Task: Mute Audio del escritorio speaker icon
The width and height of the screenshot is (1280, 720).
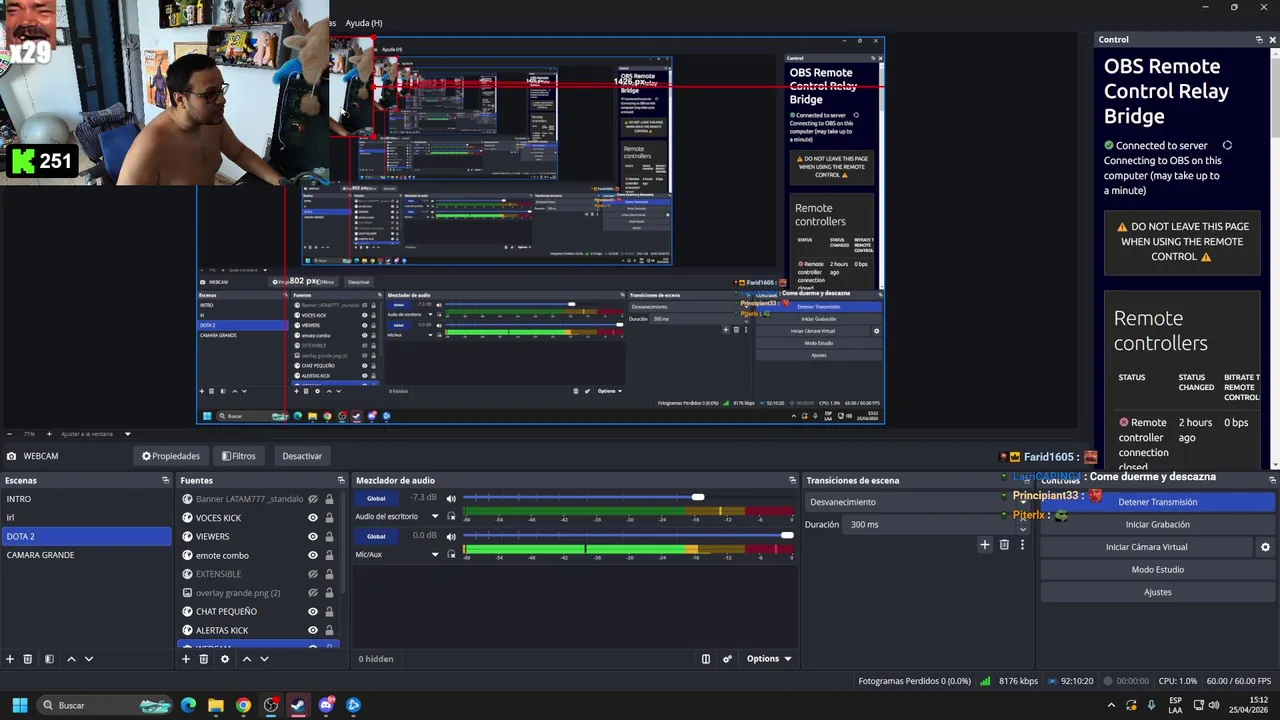Action: coord(451,498)
